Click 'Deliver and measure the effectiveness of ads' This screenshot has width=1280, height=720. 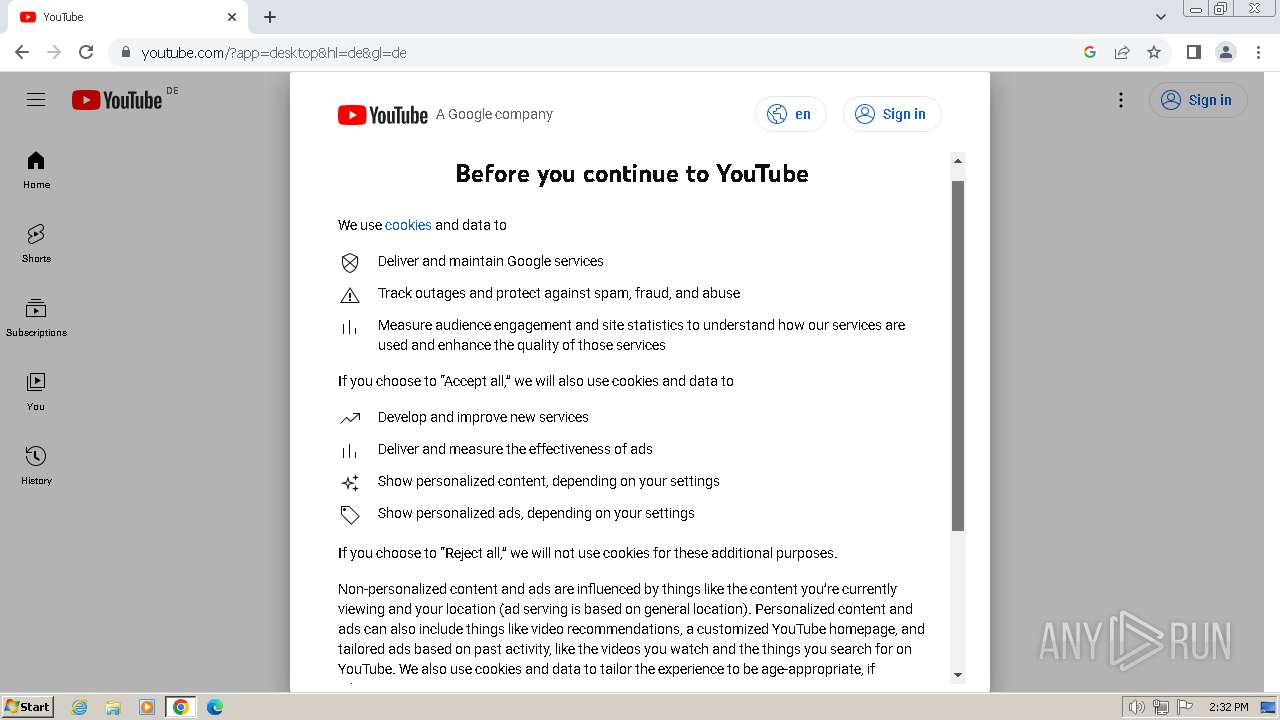click(515, 449)
